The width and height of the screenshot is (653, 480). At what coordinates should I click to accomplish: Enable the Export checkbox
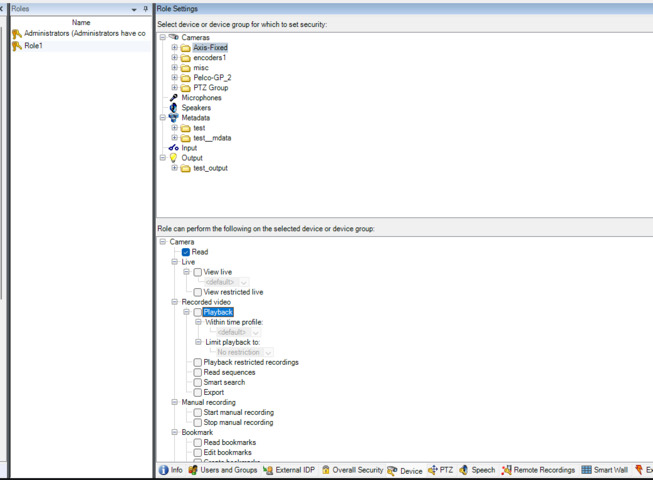[x=198, y=392]
